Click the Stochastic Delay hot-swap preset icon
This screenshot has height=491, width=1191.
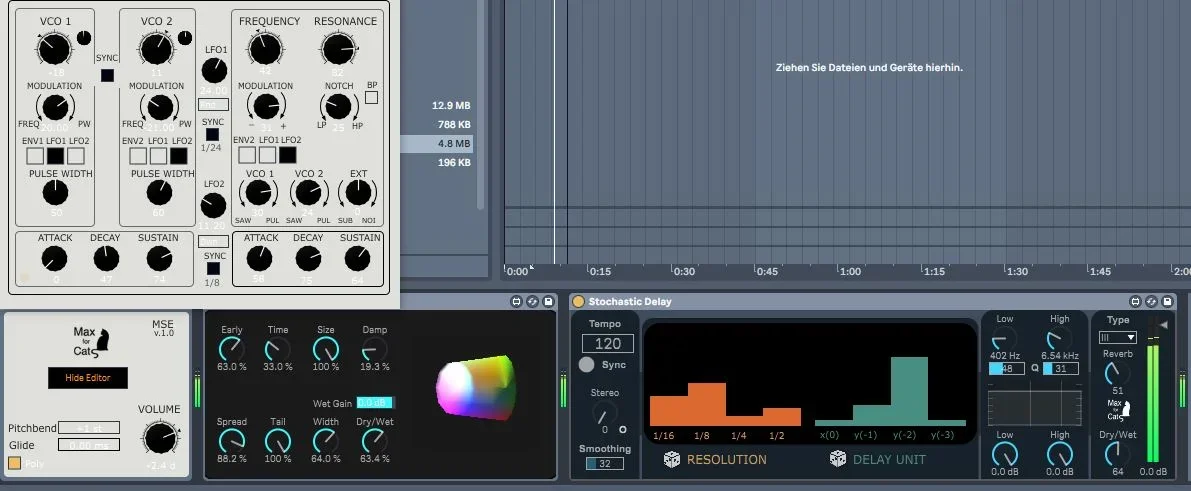pos(1150,301)
